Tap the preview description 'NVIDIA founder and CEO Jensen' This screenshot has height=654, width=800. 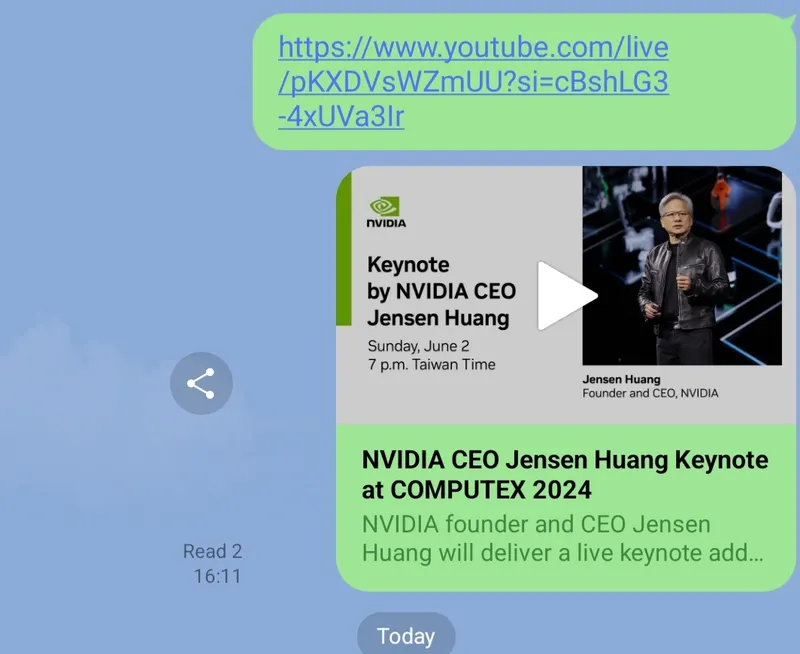536,524
